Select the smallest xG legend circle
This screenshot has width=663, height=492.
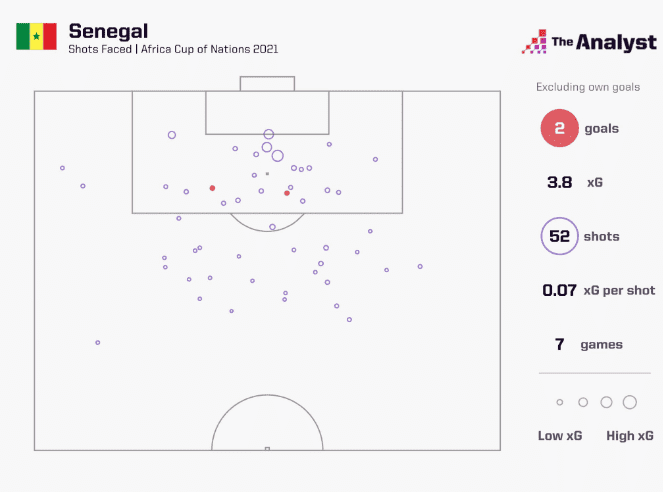pyautogui.click(x=560, y=402)
